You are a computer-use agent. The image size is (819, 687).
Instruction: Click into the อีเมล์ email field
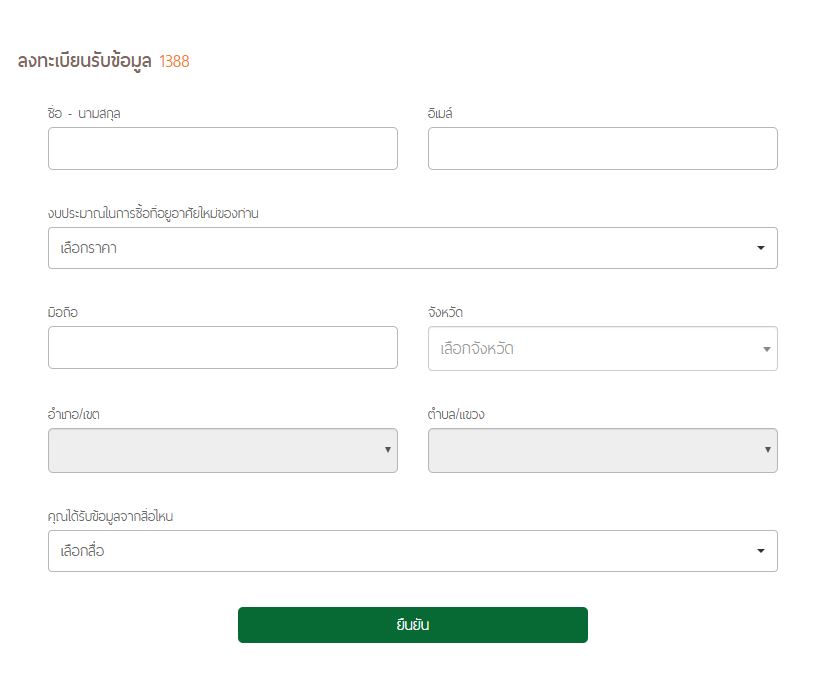point(602,148)
